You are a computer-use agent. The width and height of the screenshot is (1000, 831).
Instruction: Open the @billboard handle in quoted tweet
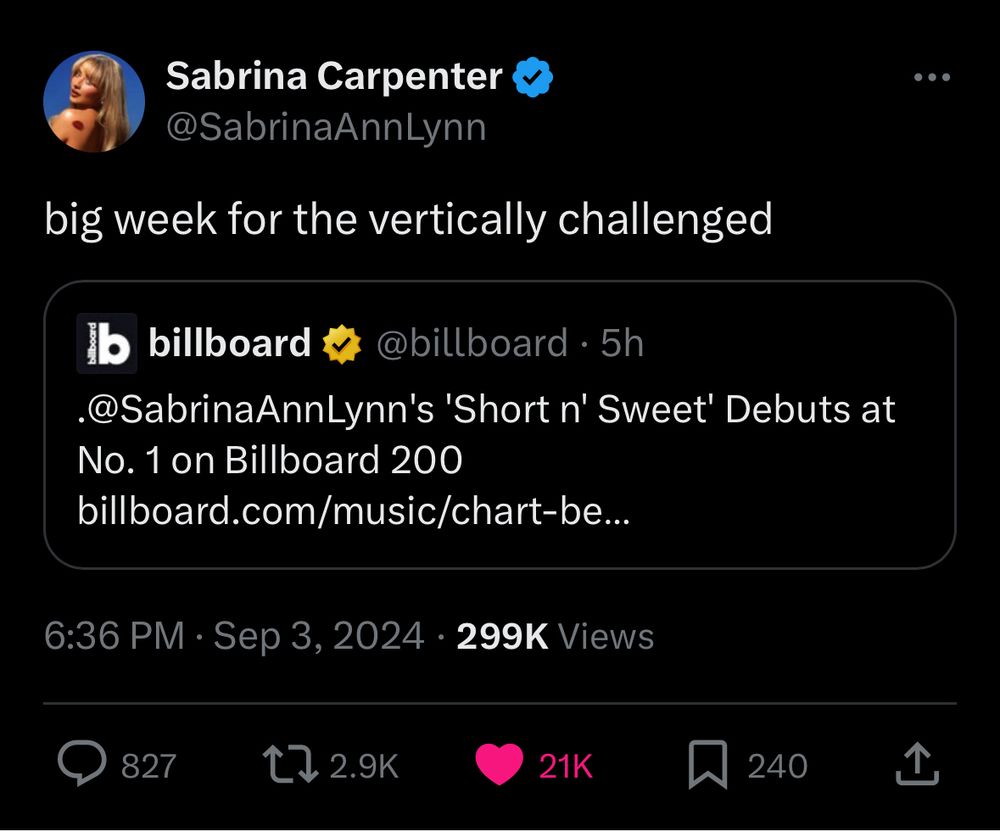[x=471, y=344]
